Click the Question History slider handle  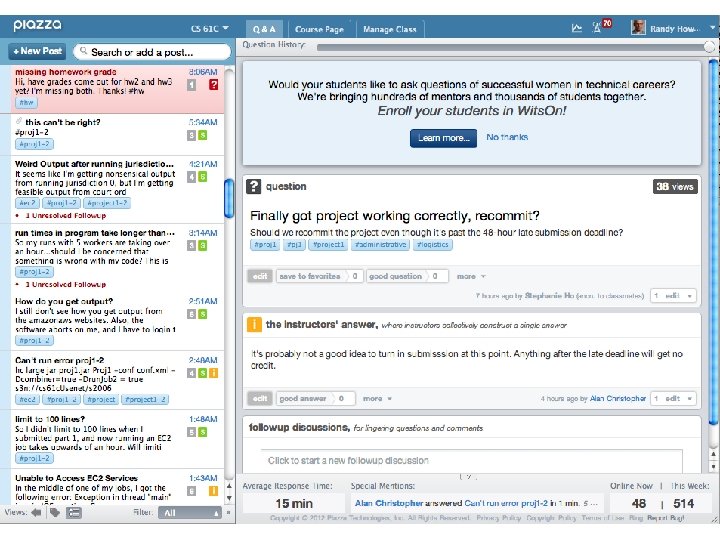click(x=709, y=46)
